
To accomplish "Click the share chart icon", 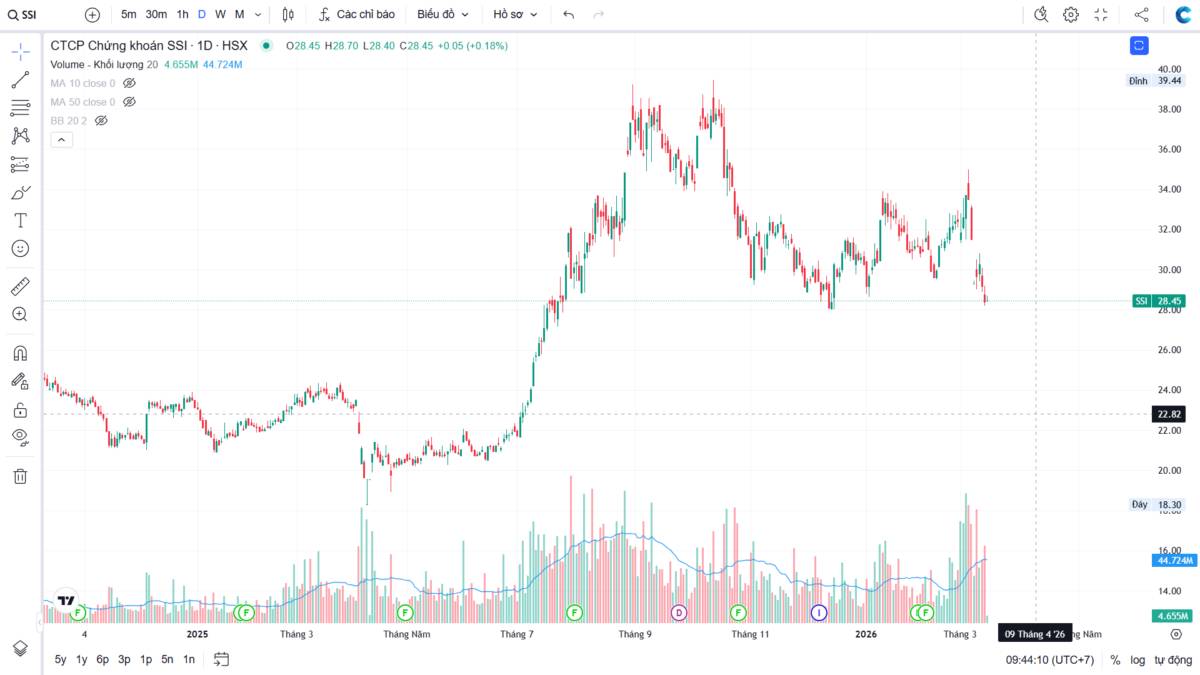I will click(1141, 15).
